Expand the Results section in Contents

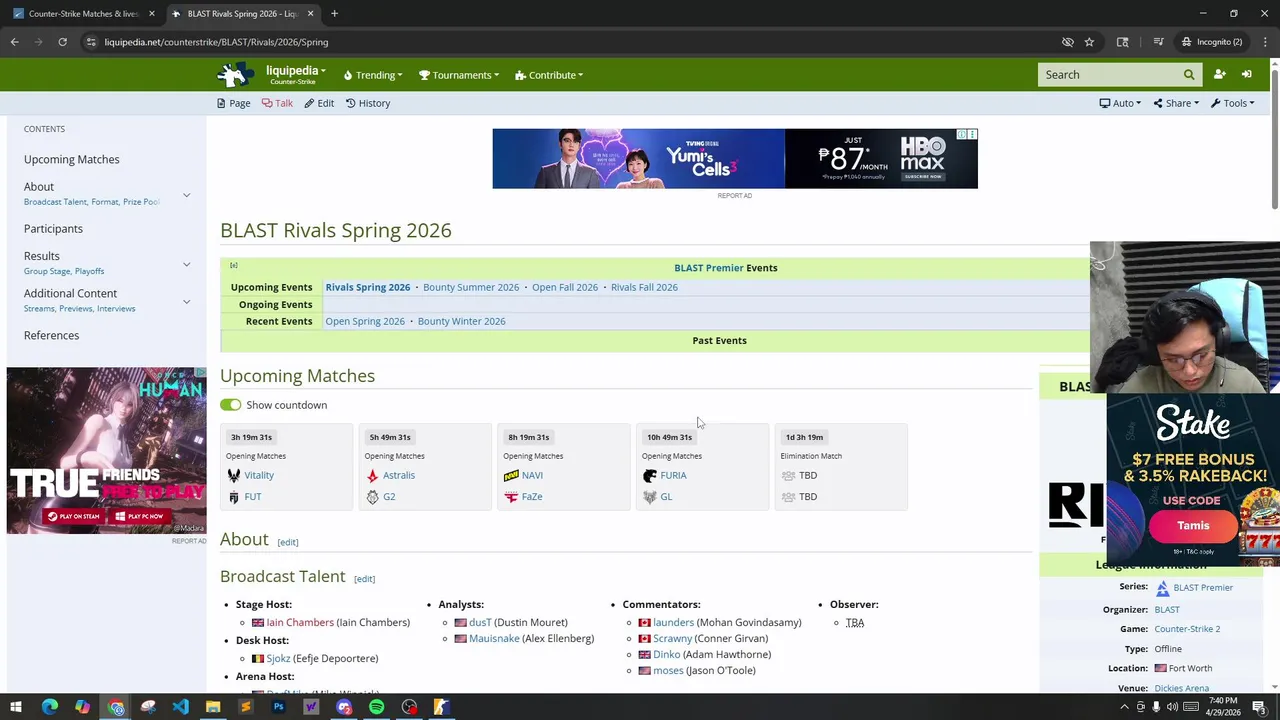[186, 264]
